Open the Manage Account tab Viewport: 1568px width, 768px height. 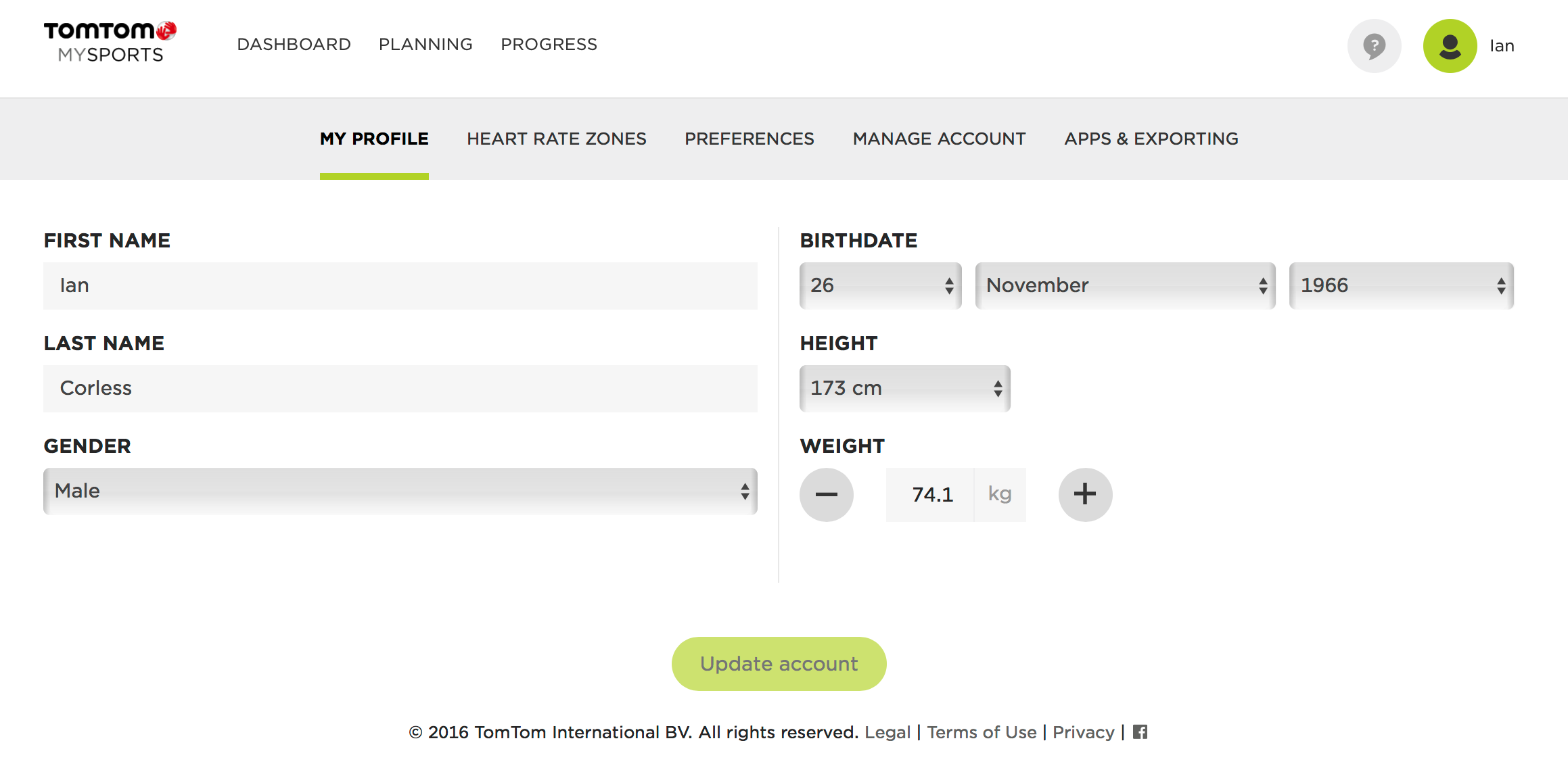coord(940,139)
